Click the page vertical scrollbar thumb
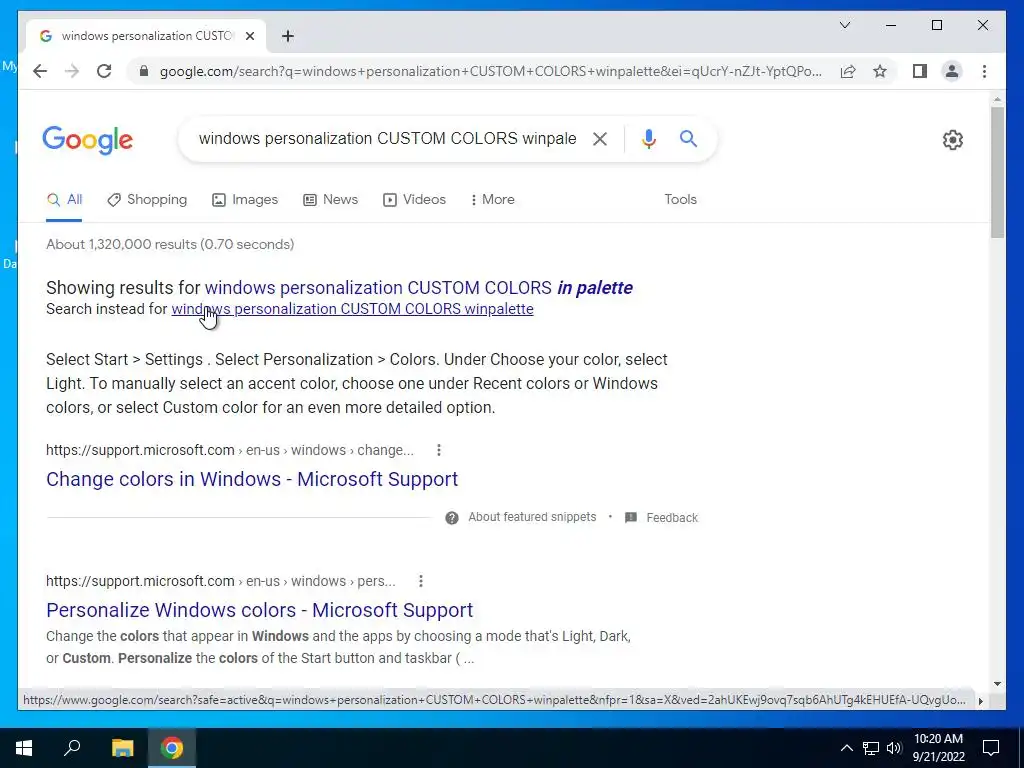Viewport: 1024px width, 768px height. (x=997, y=172)
